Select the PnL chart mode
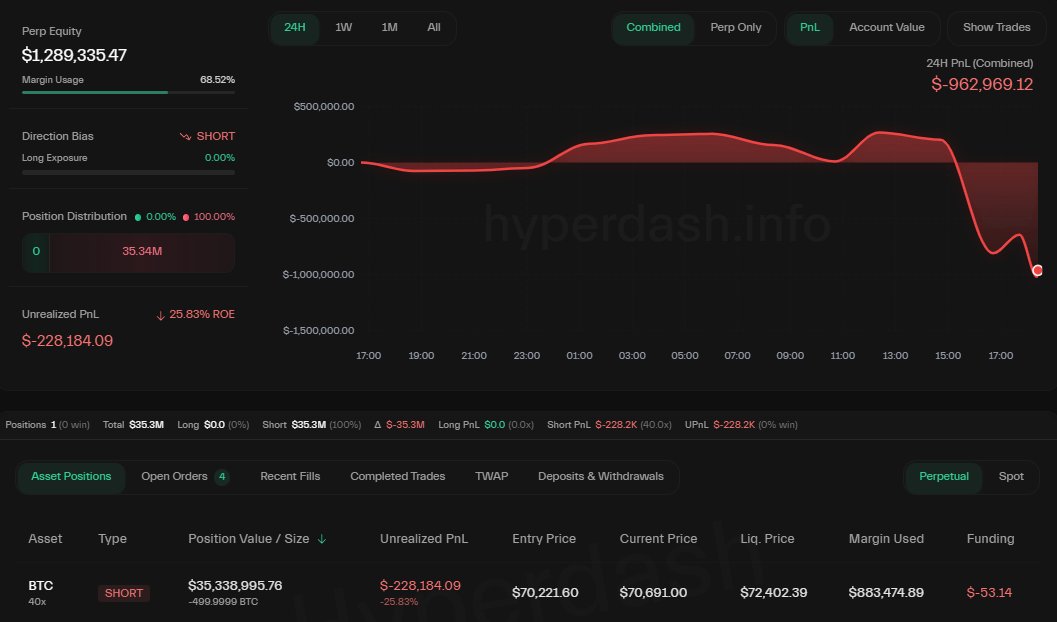This screenshot has width=1057, height=622. [x=810, y=28]
